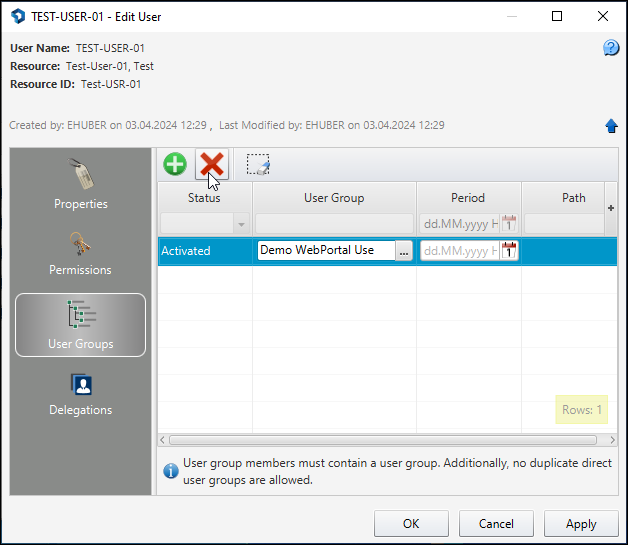628x545 pixels.
Task: Click the red X delete icon
Action: point(212,164)
